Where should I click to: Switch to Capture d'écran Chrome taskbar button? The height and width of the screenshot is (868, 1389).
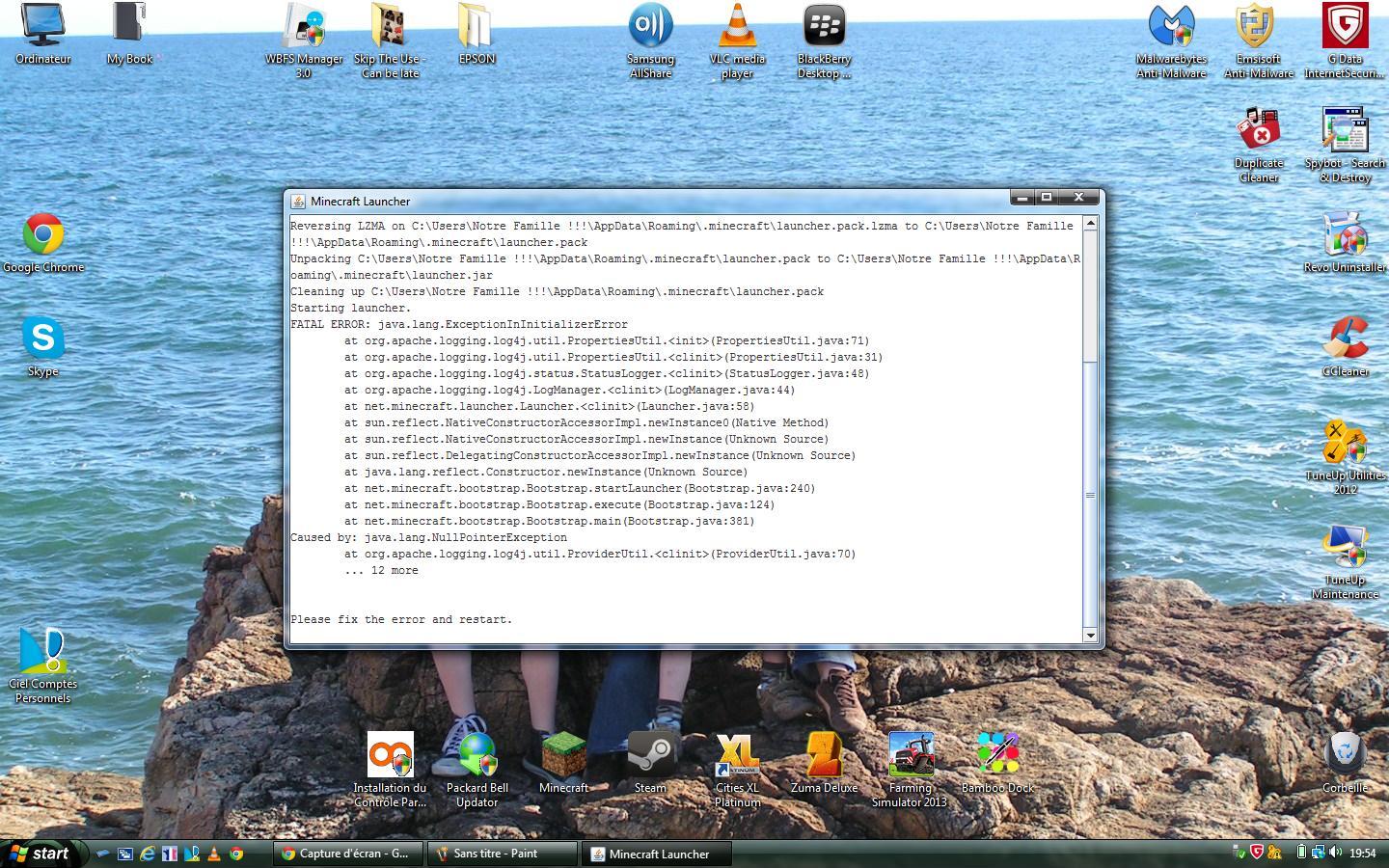coord(346,854)
